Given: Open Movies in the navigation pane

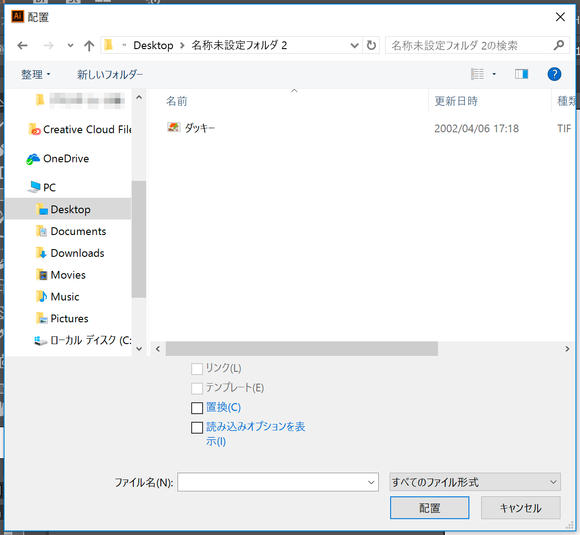Looking at the screenshot, I should pos(61,275).
